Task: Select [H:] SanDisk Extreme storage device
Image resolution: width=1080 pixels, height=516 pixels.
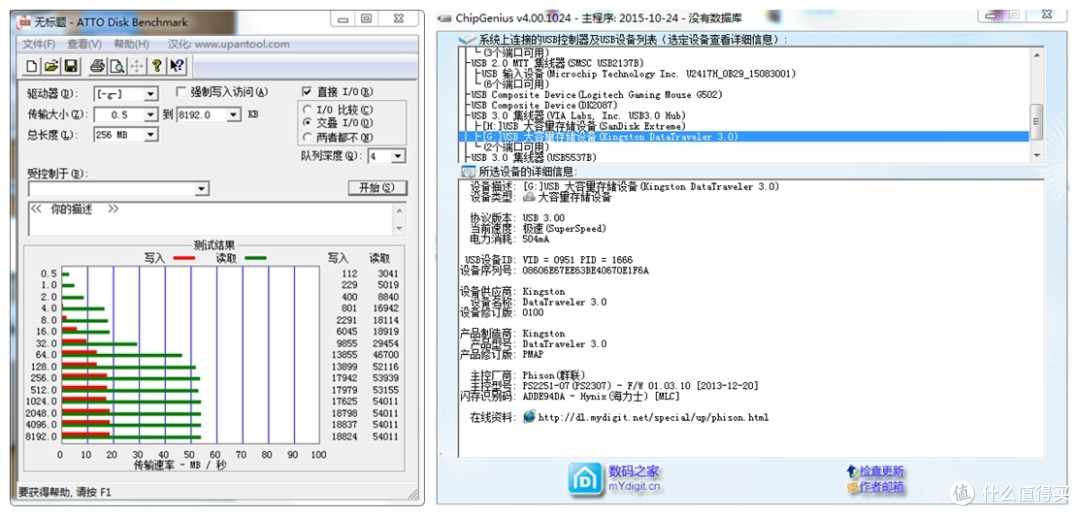Action: 583,126
